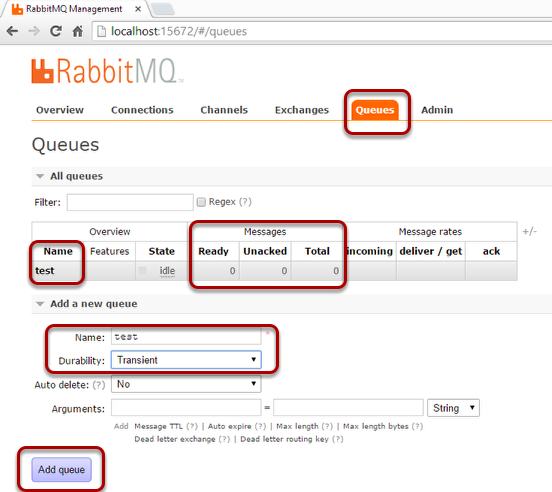Open the String argument type dropdown
This screenshot has width=552, height=492.
453,408
